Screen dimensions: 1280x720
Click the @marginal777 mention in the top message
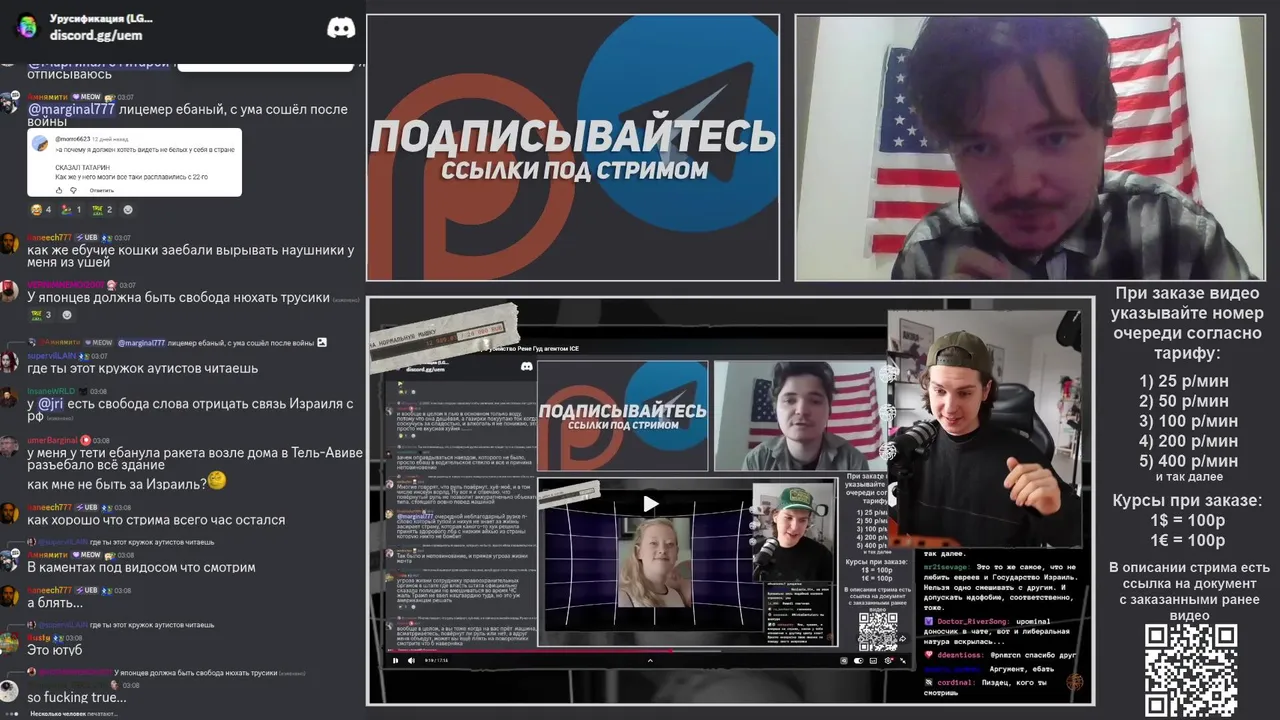tap(71, 109)
